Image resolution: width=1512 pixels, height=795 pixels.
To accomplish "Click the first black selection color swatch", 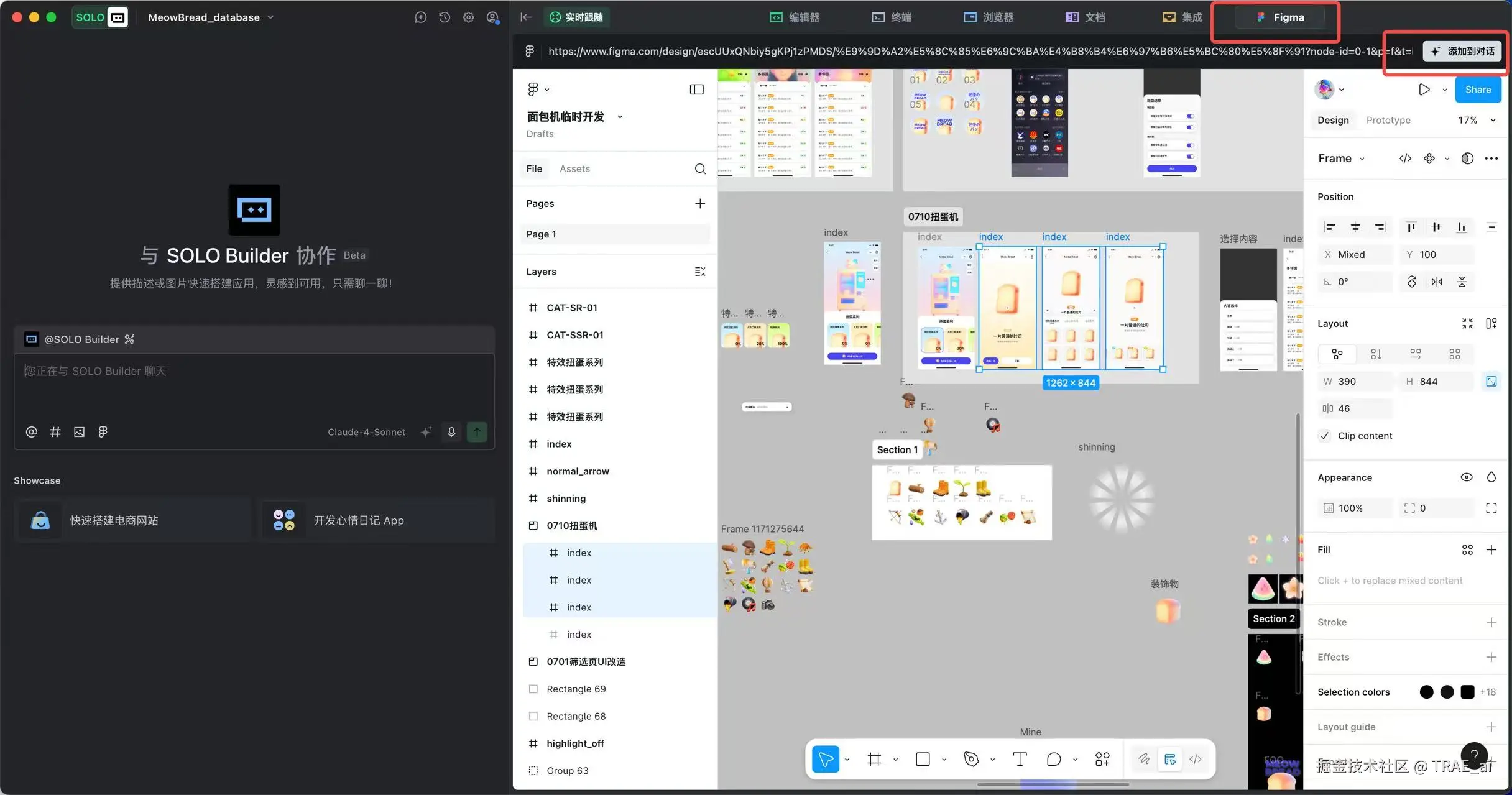I will (1426, 692).
